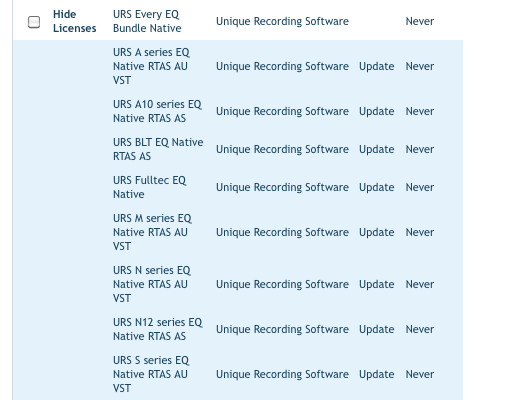Click Update for URS M series EQ
Screen dimensions: 525x400
click(x=376, y=232)
